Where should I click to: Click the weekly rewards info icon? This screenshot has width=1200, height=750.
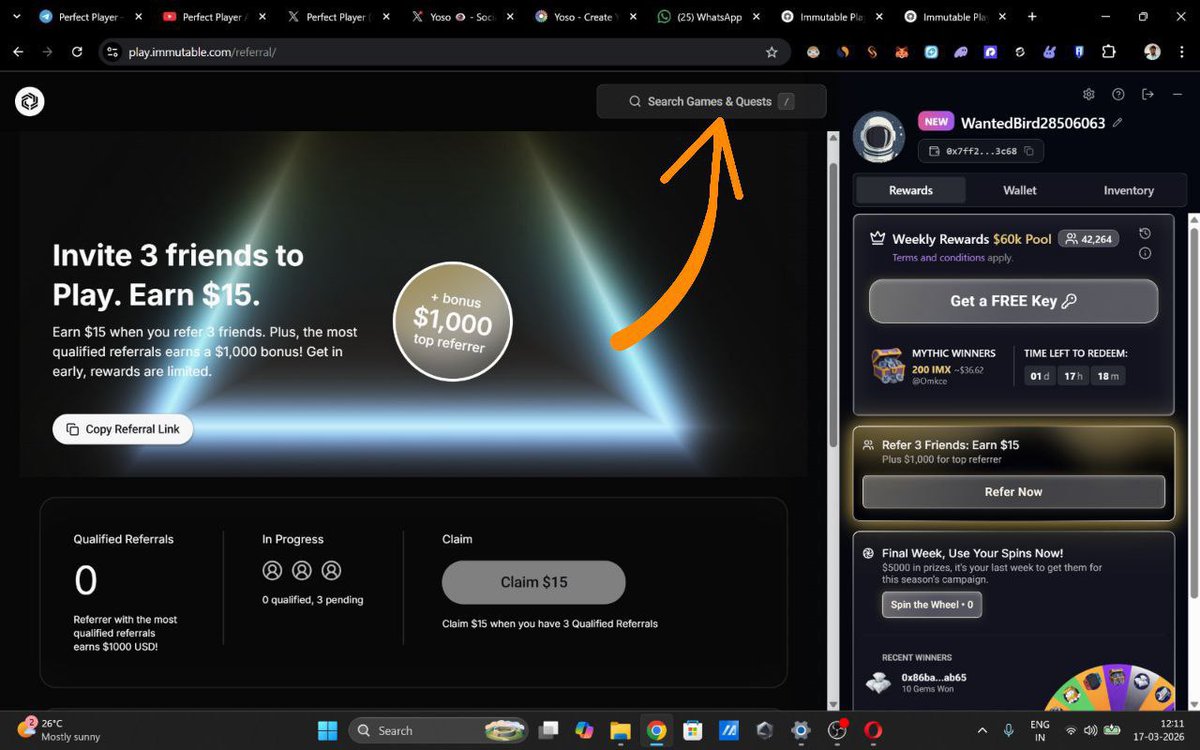tap(1145, 253)
